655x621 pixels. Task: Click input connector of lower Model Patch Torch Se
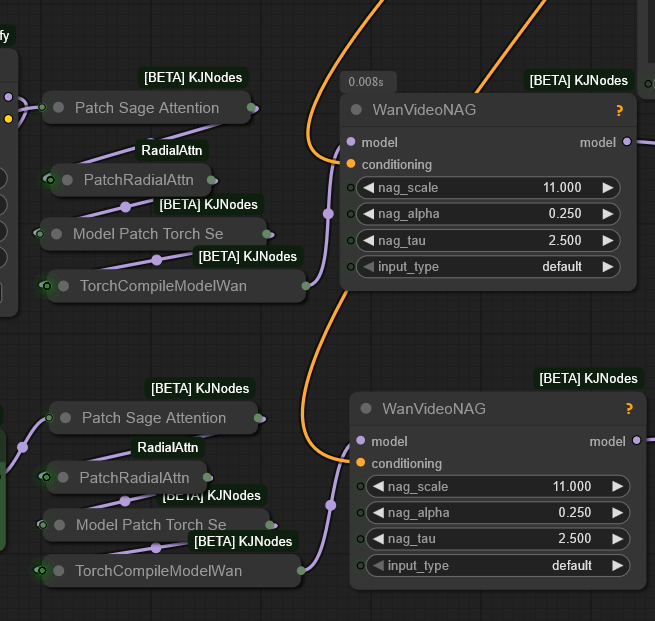tap(43, 525)
